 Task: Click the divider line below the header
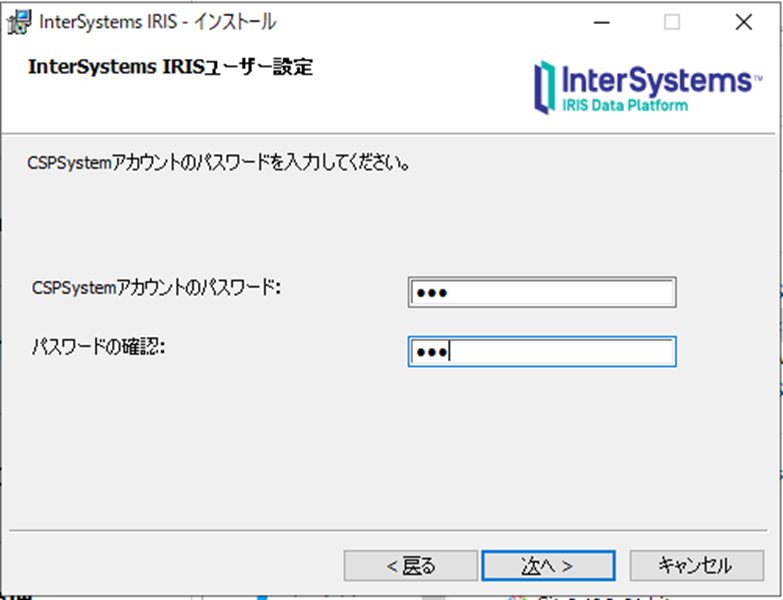click(x=388, y=133)
